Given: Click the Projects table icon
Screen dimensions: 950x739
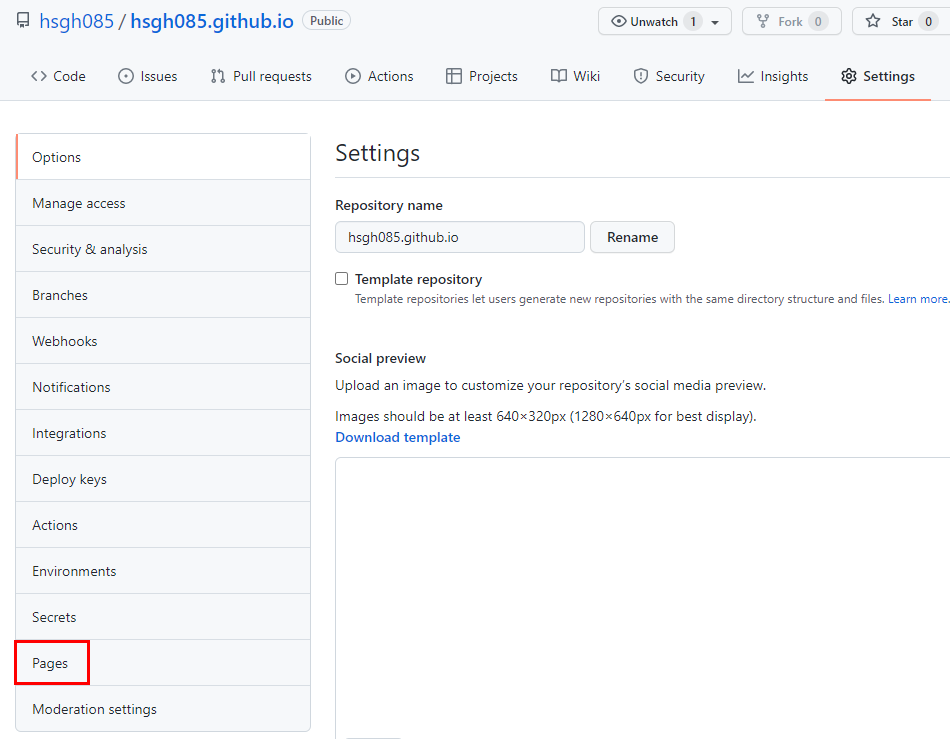Looking at the screenshot, I should click(453, 76).
